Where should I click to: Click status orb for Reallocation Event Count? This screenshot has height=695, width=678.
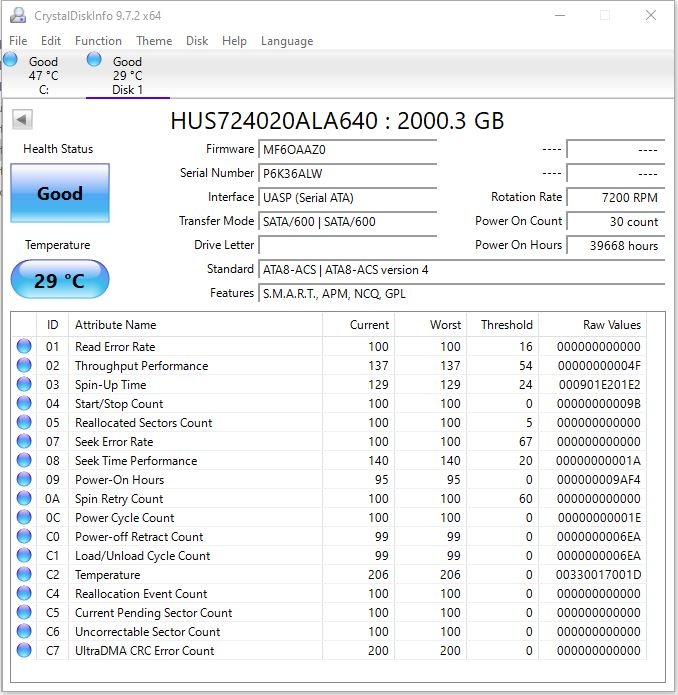[x=24, y=593]
